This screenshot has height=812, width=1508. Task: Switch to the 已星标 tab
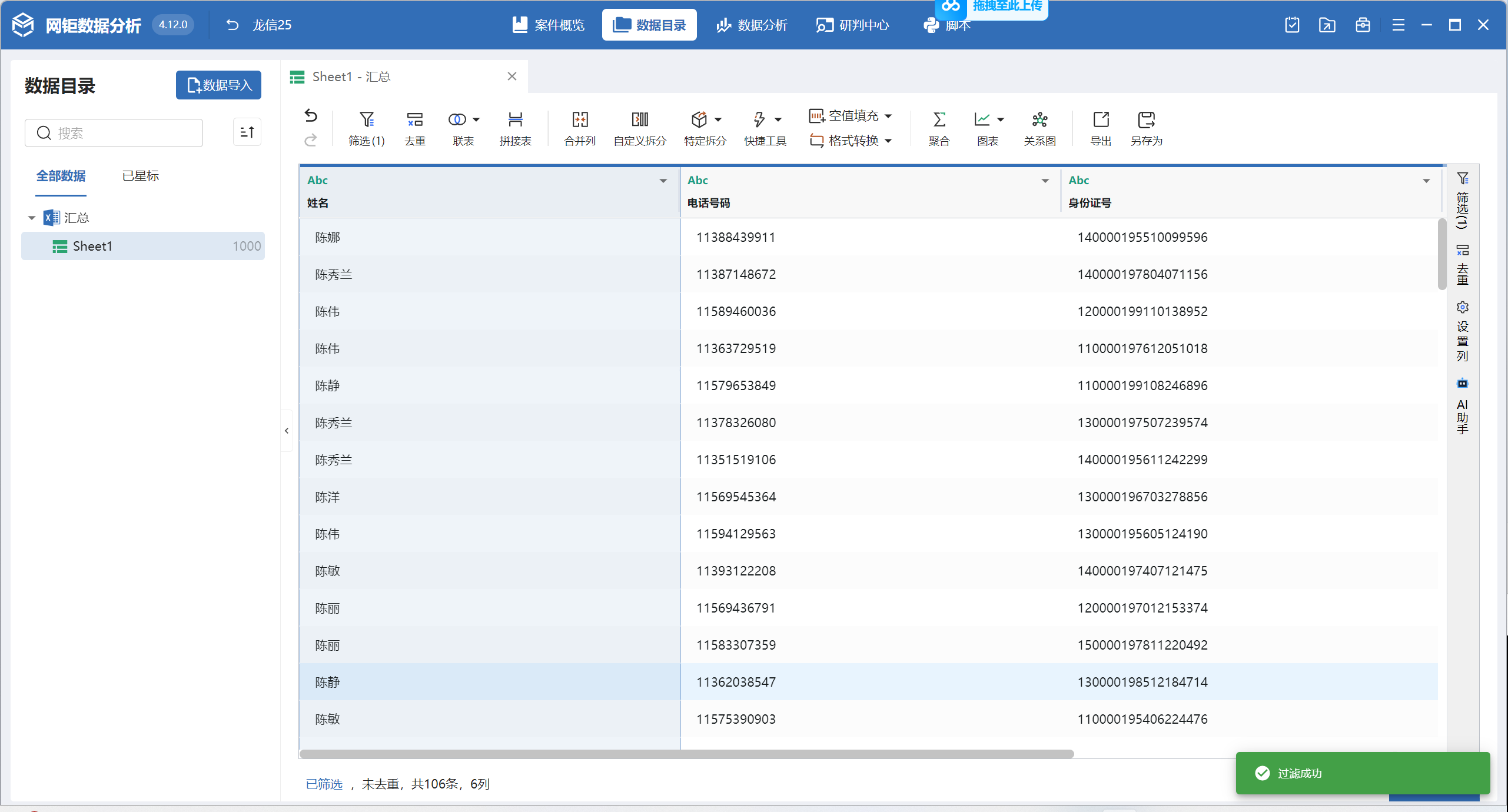point(140,176)
